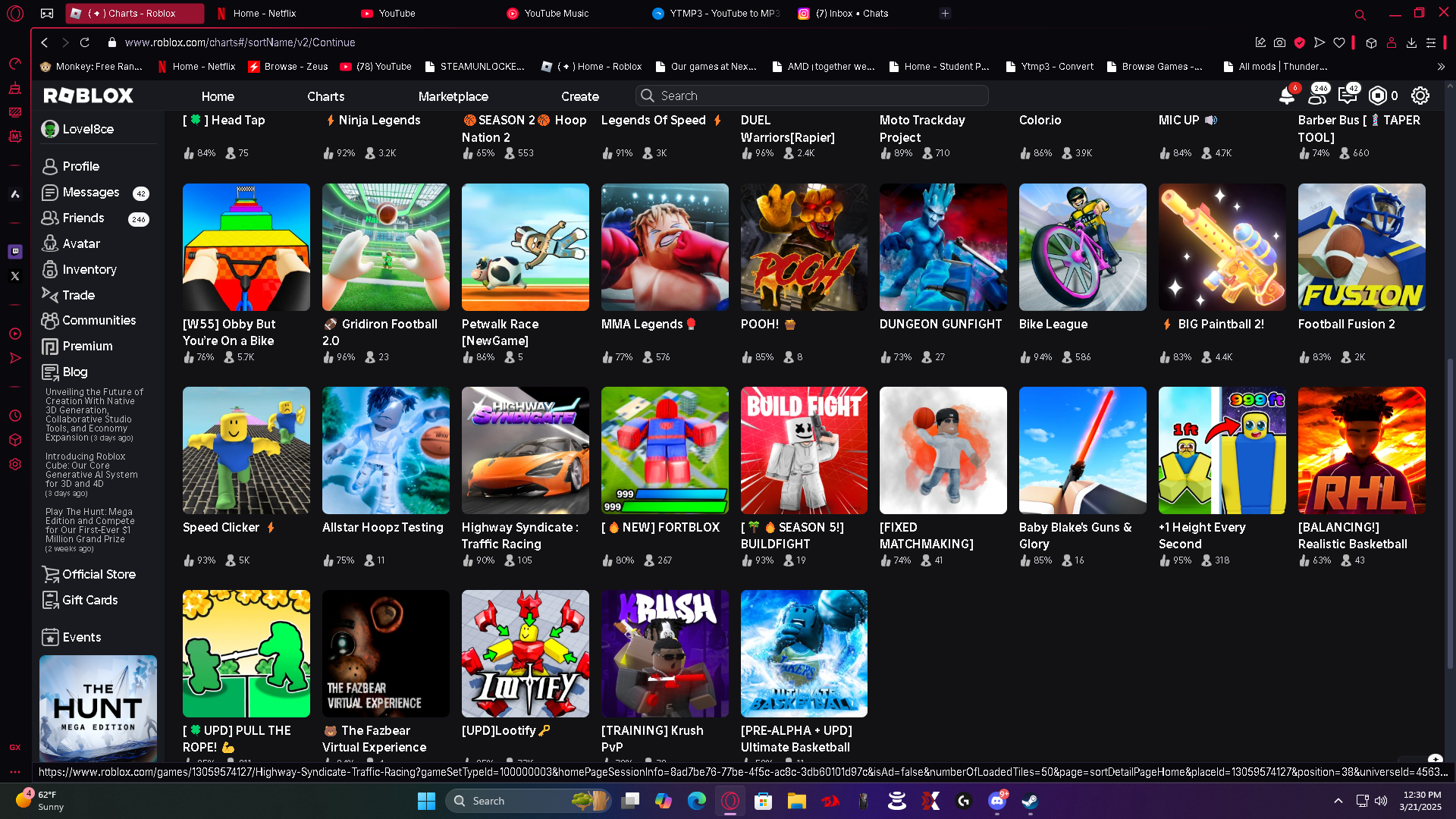
Task: Open Roblox settings gear icon
Action: pyautogui.click(x=1420, y=96)
